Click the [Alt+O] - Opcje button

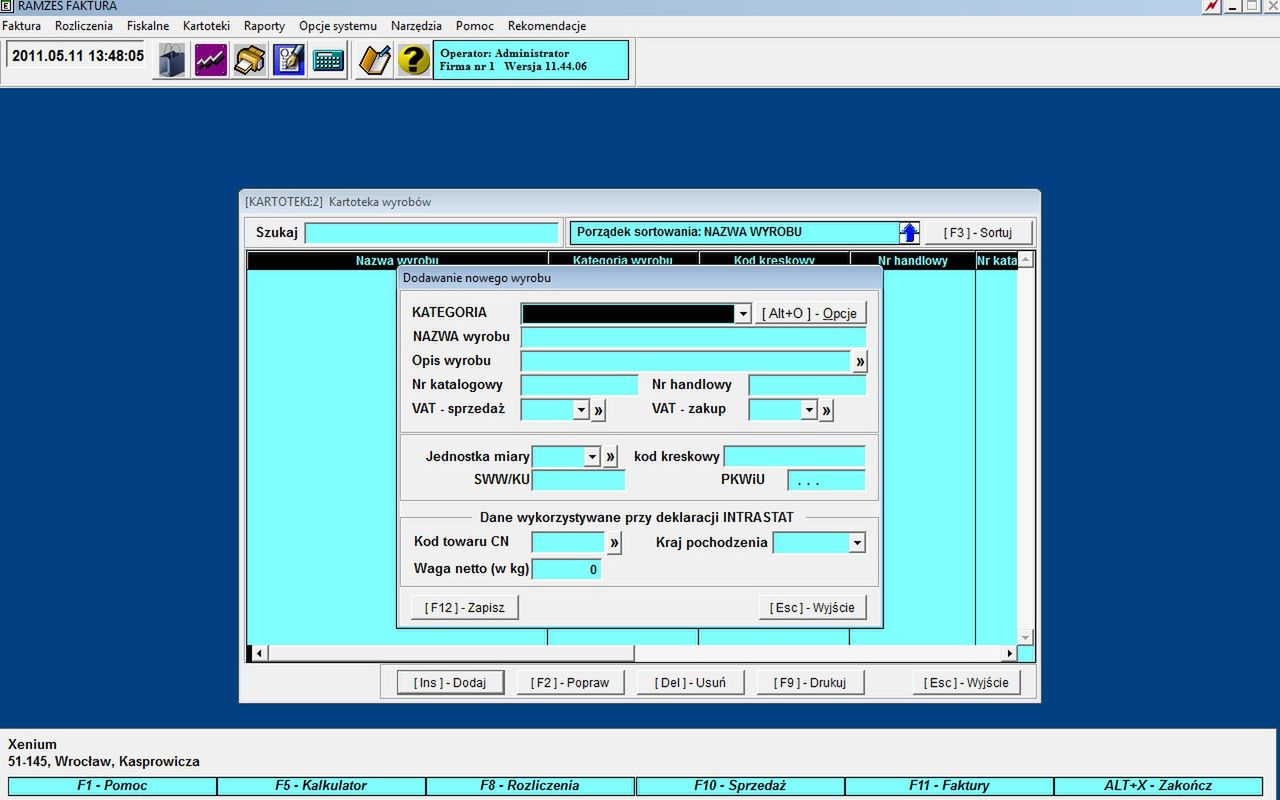tap(810, 314)
